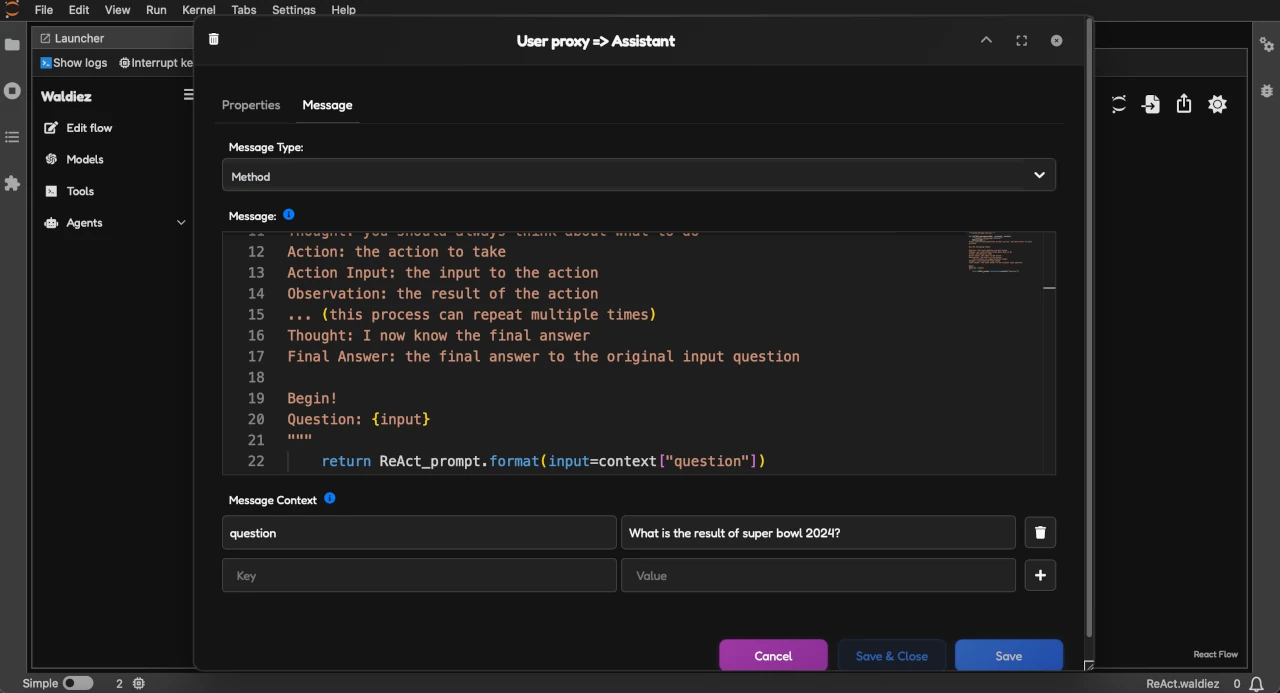The width and height of the screenshot is (1280, 693).
Task: Open the Message Type dropdown
Action: tap(638, 176)
